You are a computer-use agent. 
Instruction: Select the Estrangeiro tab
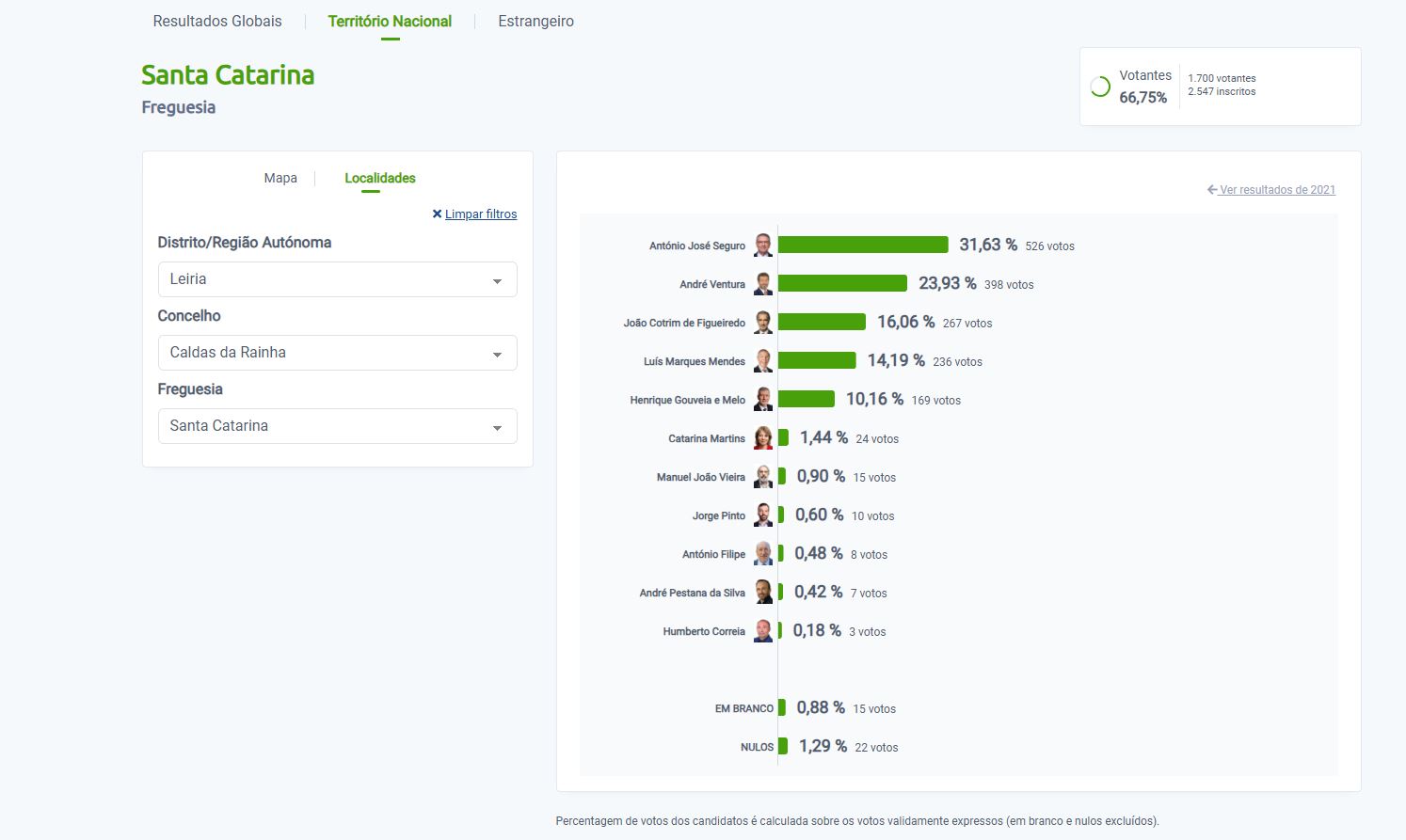[535, 21]
